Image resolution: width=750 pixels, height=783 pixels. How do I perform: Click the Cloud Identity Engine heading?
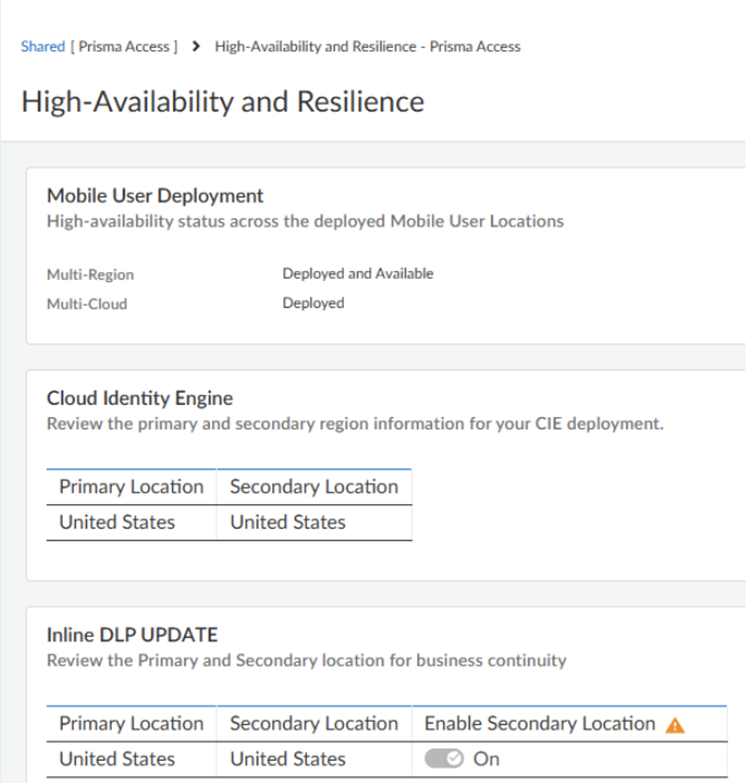click(140, 398)
